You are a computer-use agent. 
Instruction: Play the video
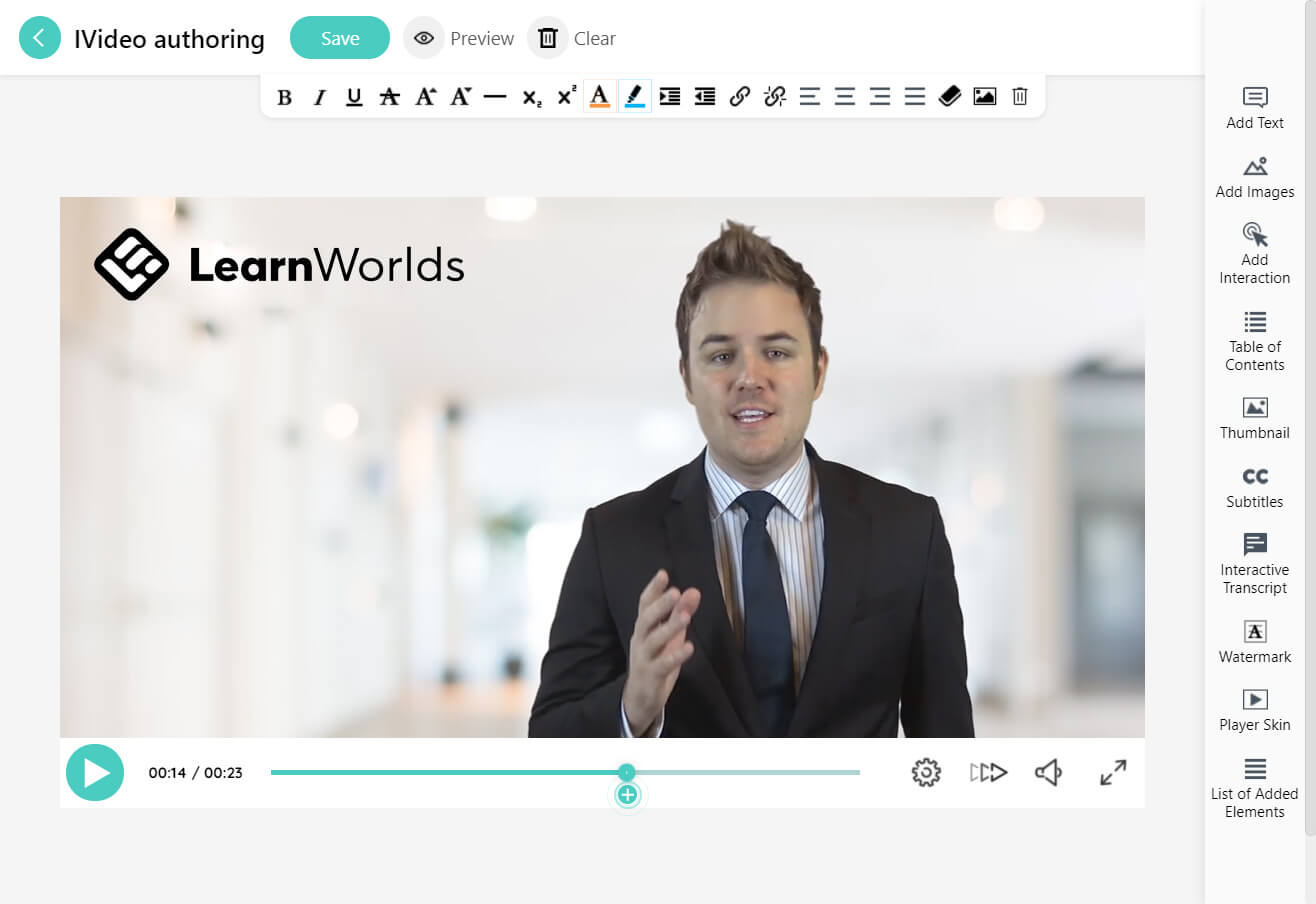(95, 772)
